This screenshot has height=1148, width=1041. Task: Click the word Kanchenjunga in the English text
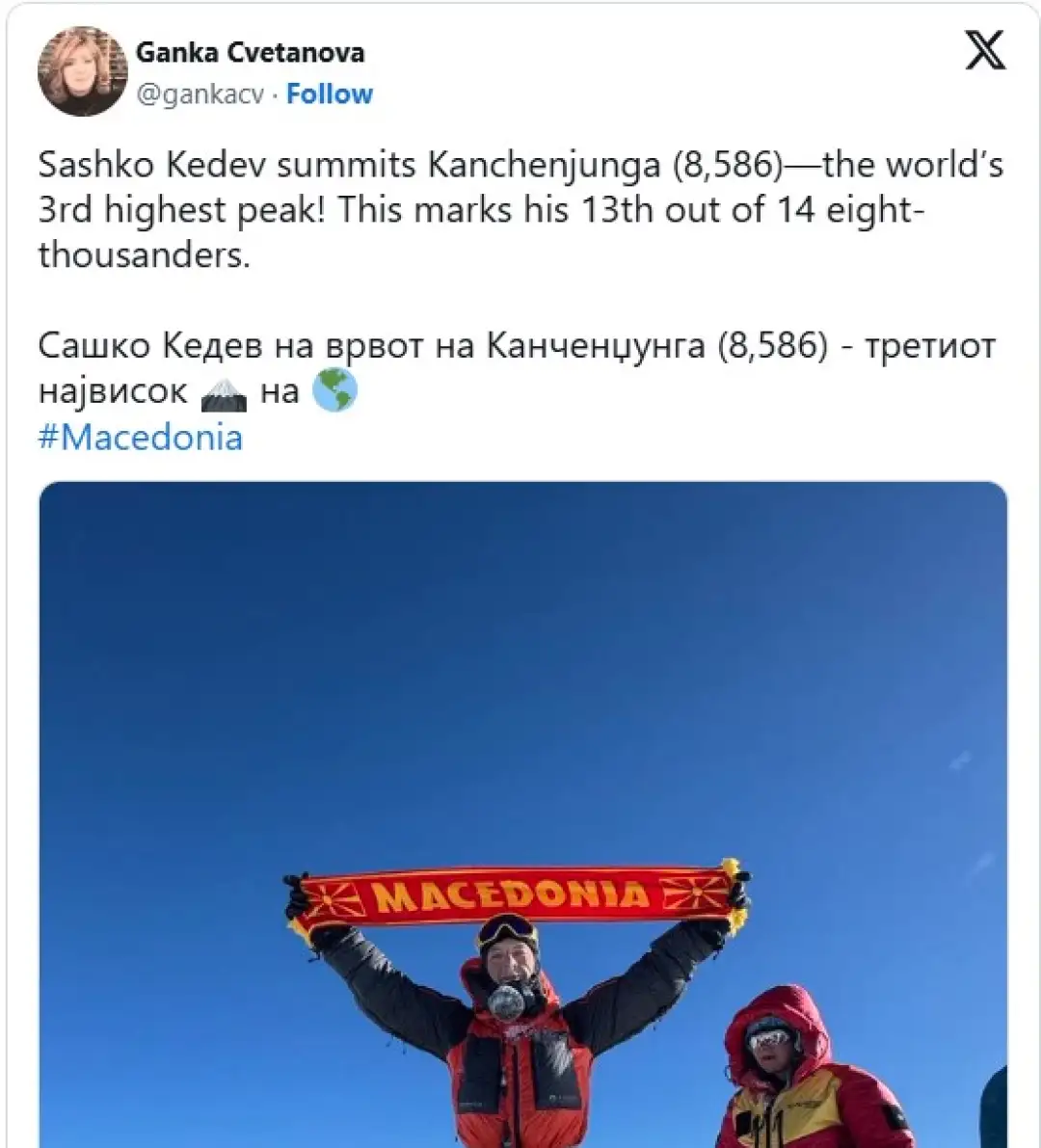[544, 166]
